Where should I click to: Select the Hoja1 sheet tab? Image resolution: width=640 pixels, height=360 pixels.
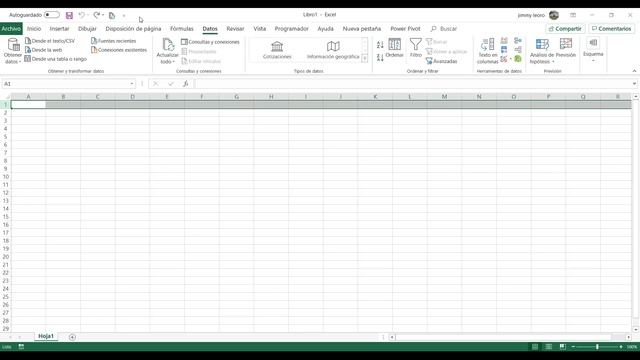(x=46, y=336)
